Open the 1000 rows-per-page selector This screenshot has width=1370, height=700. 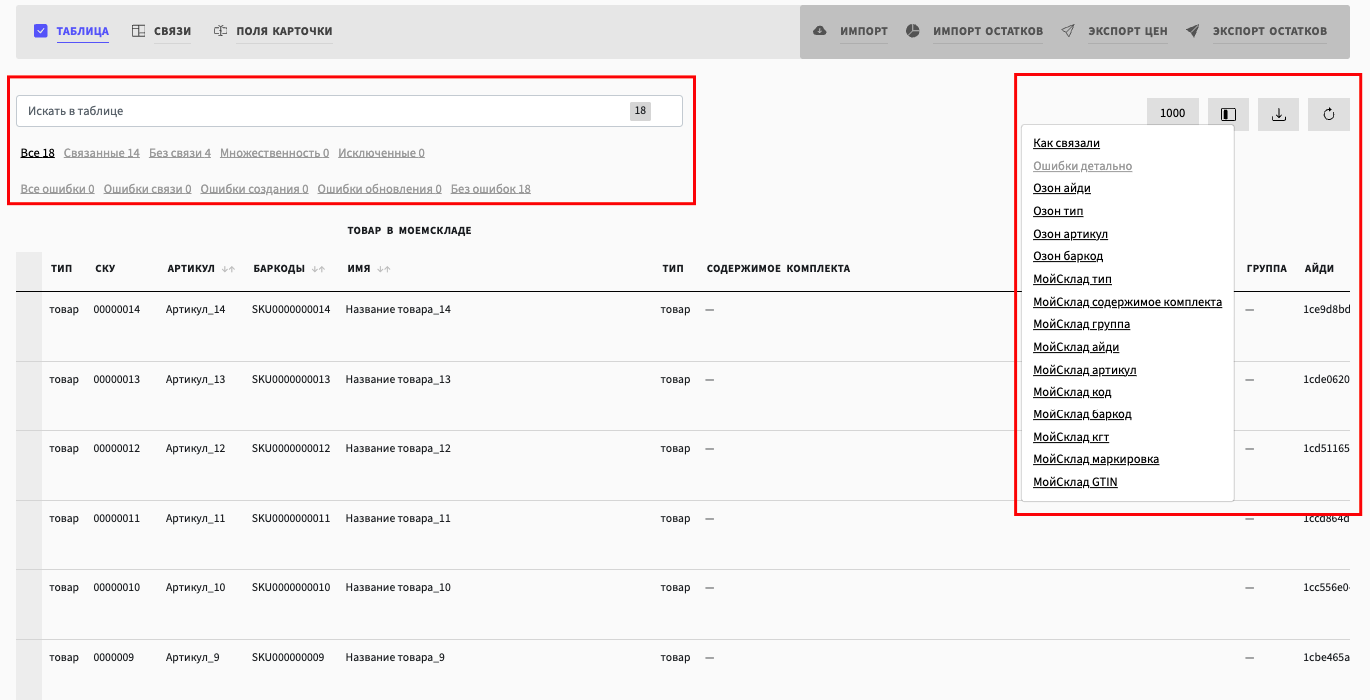tap(1172, 114)
